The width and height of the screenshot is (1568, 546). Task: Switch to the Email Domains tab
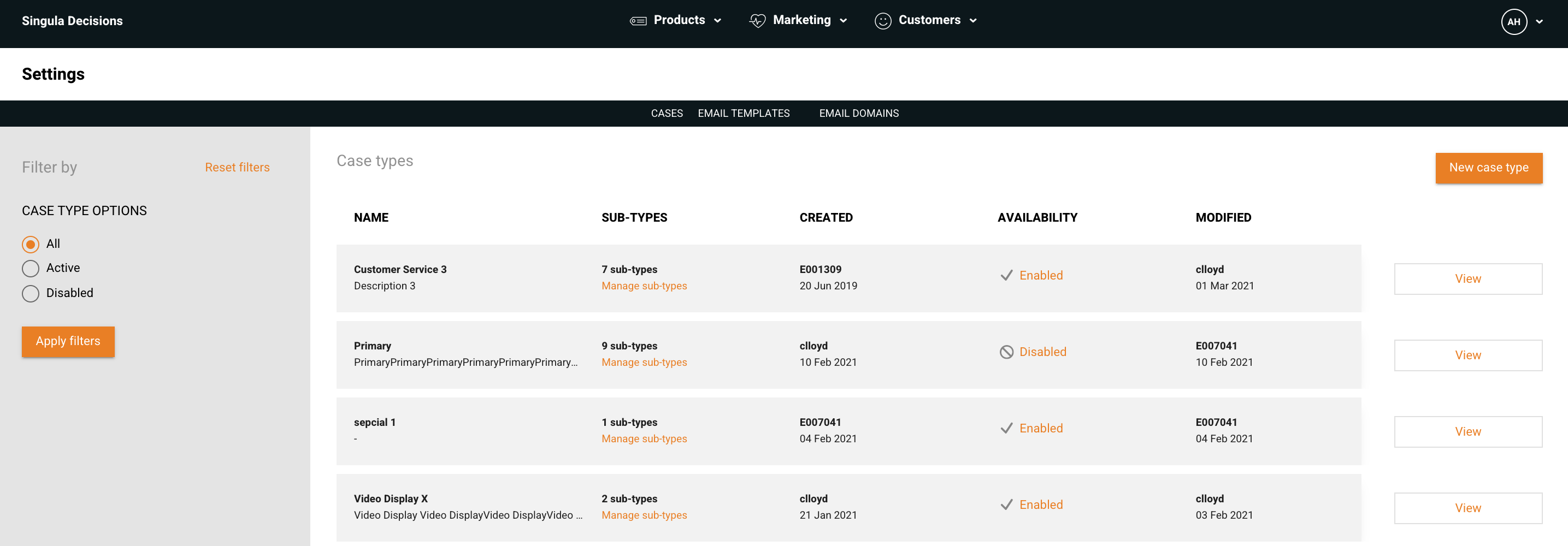[x=858, y=114]
